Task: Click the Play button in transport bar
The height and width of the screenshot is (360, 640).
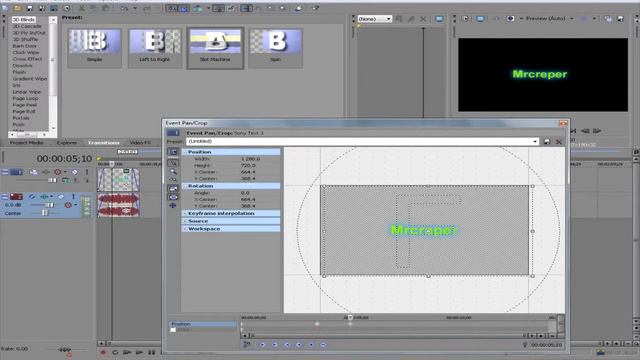Action: click(140, 352)
